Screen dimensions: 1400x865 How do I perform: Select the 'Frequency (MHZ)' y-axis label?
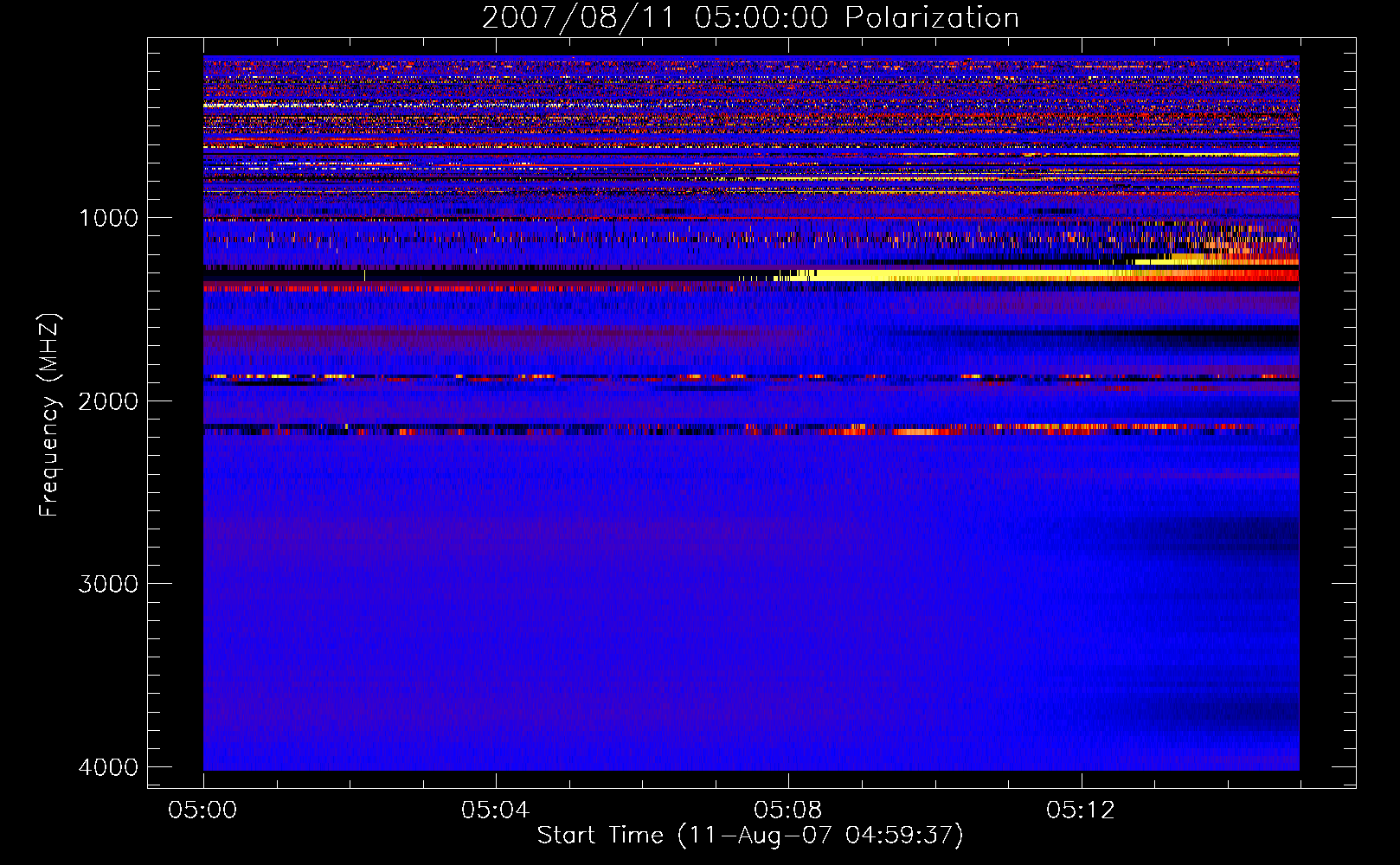pyautogui.click(x=49, y=415)
